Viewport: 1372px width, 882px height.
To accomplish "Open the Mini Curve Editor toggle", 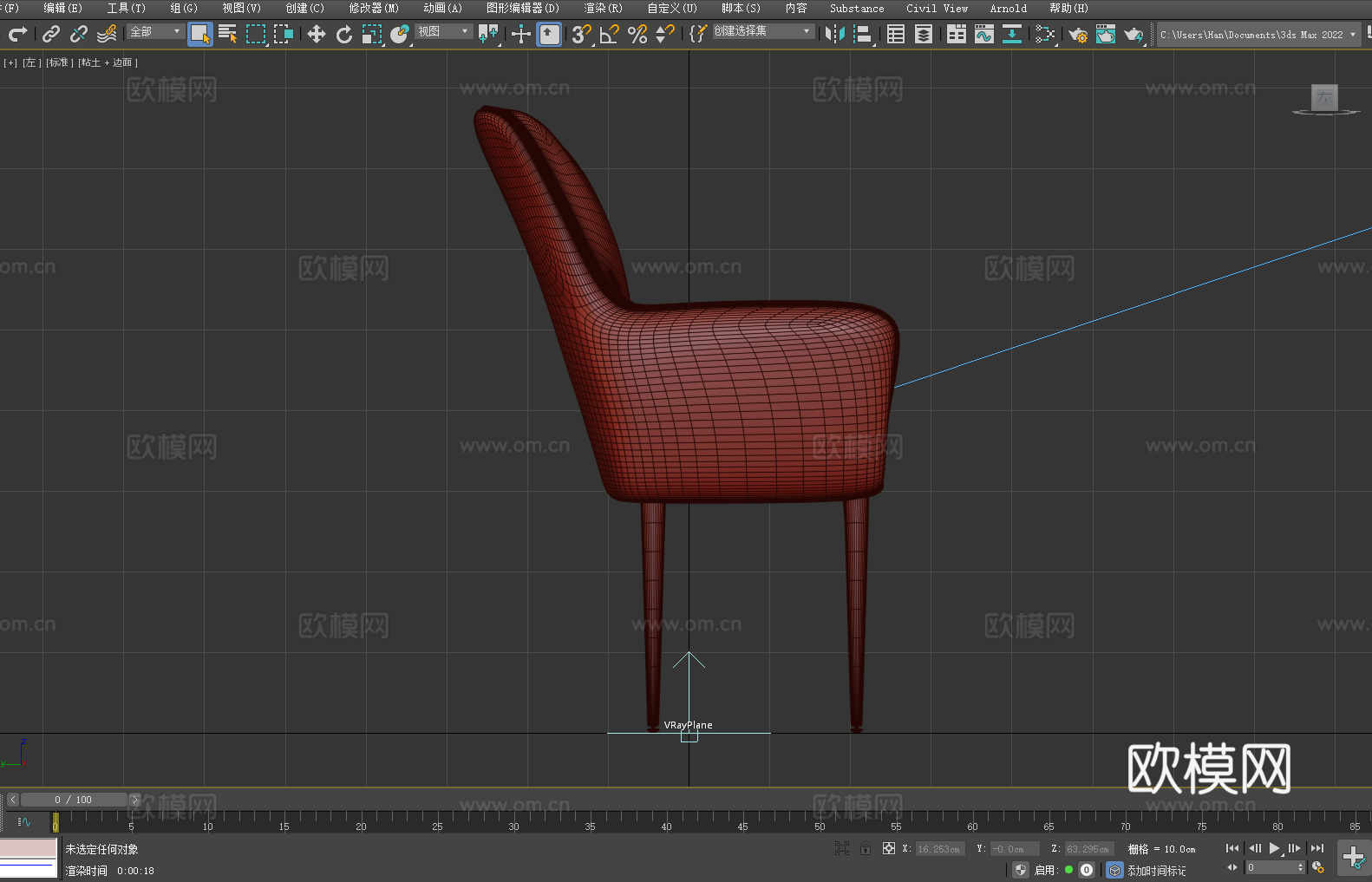I will [x=24, y=821].
